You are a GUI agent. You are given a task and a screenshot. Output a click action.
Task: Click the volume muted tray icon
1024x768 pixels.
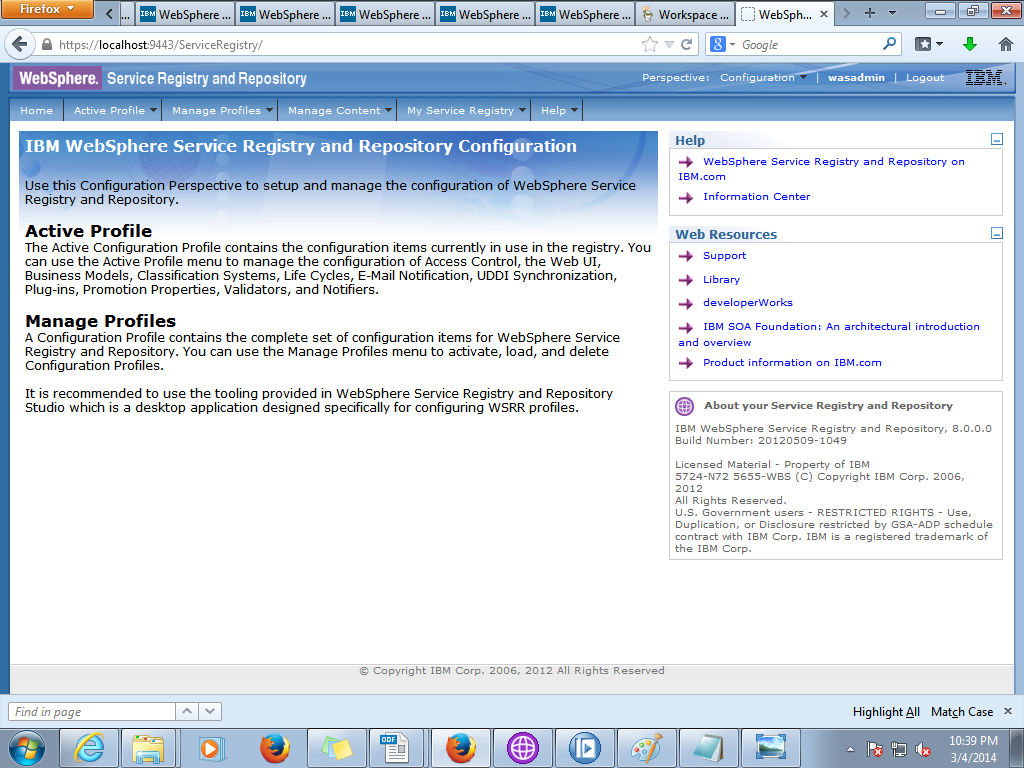[x=923, y=749]
